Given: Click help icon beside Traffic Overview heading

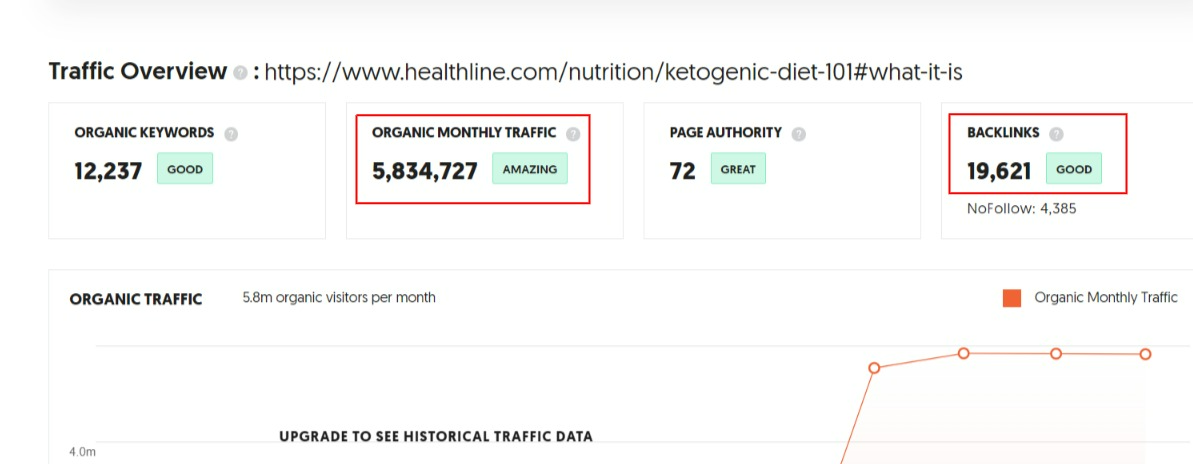Looking at the screenshot, I should point(240,73).
